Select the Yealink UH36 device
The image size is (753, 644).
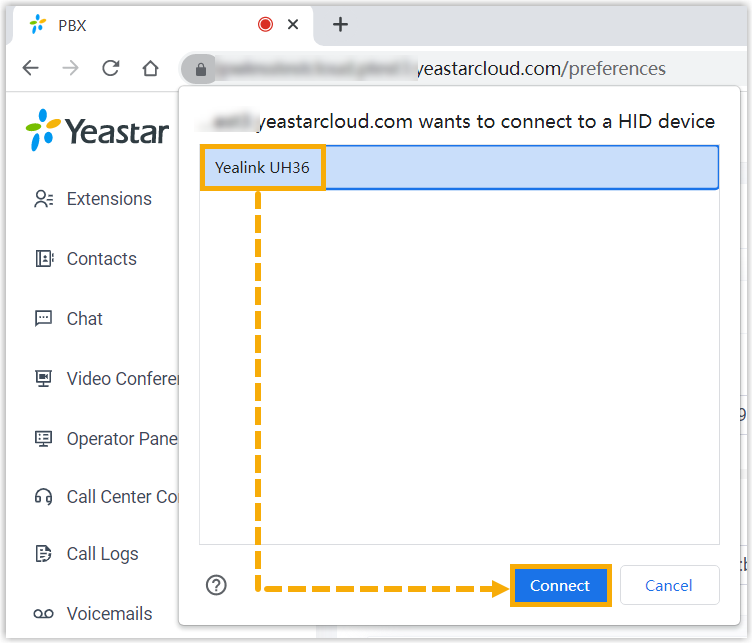[459, 168]
